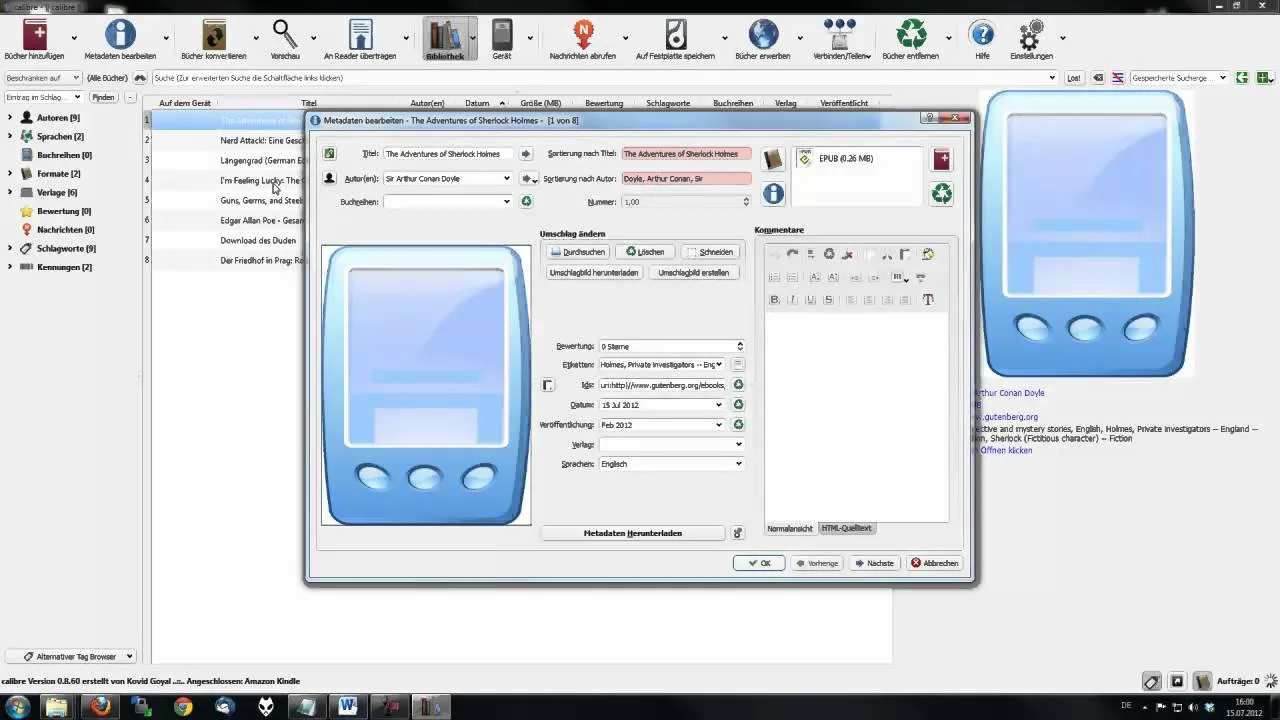Remove selected format using recycle icon
Viewport: 1280px width, 720px height.
(x=942, y=193)
